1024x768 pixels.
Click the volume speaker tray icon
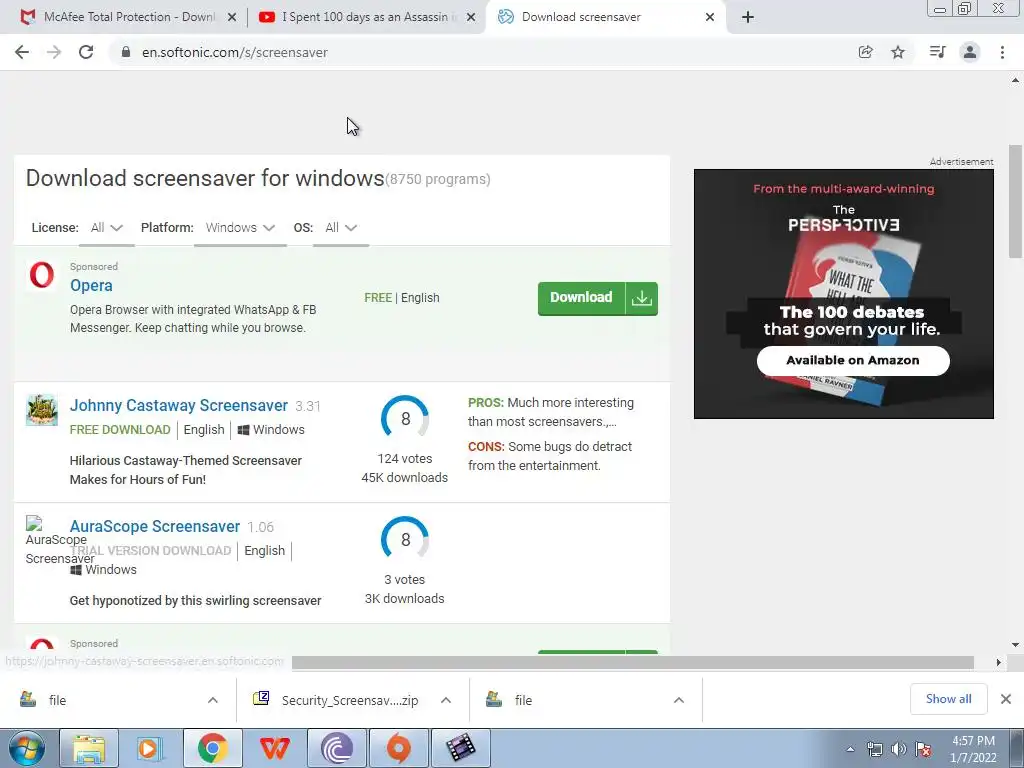coord(899,749)
